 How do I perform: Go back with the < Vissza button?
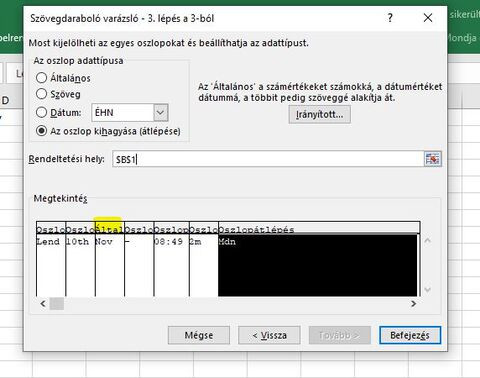click(x=269, y=335)
